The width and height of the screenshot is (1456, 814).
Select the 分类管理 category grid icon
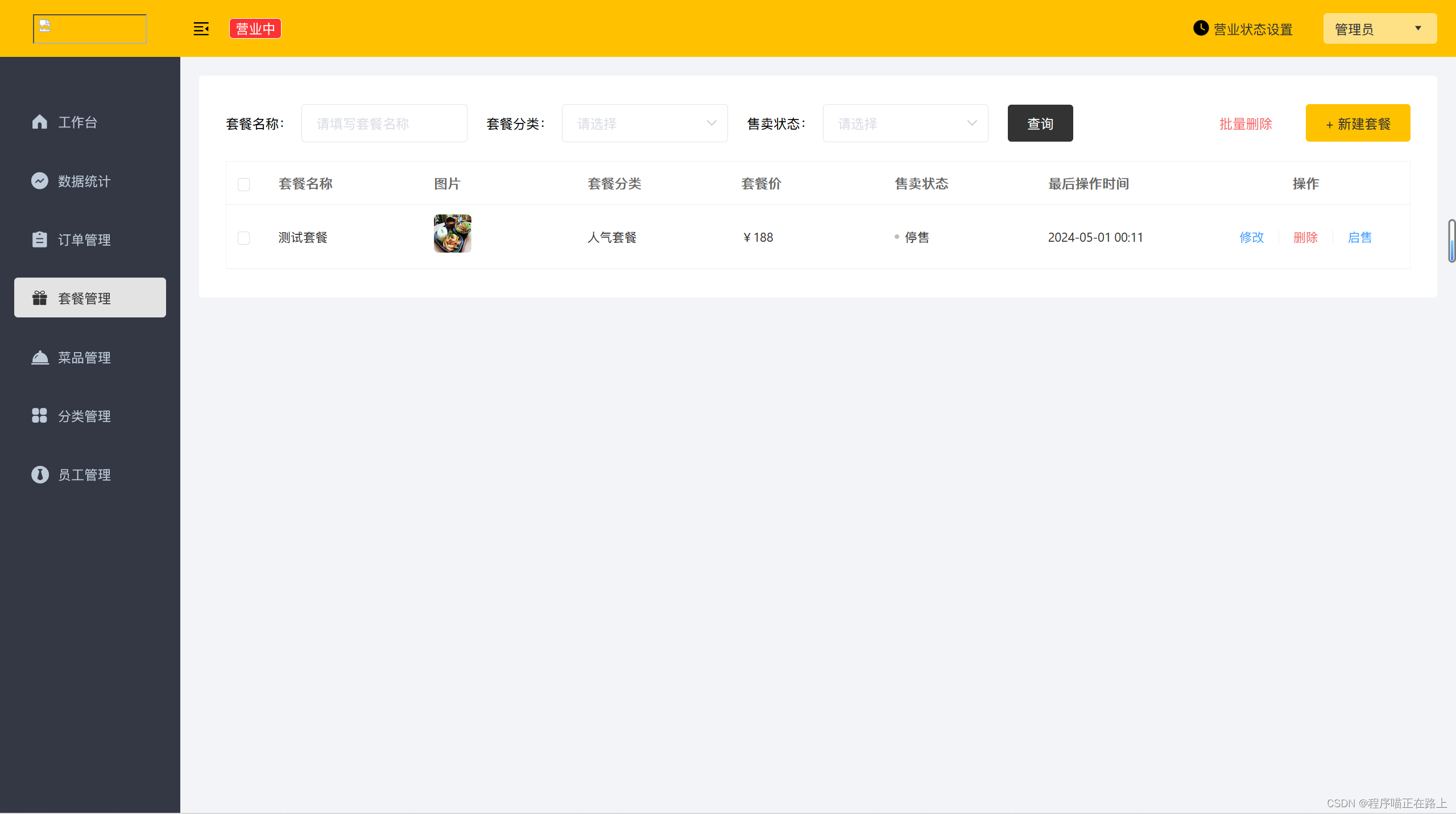pos(39,416)
